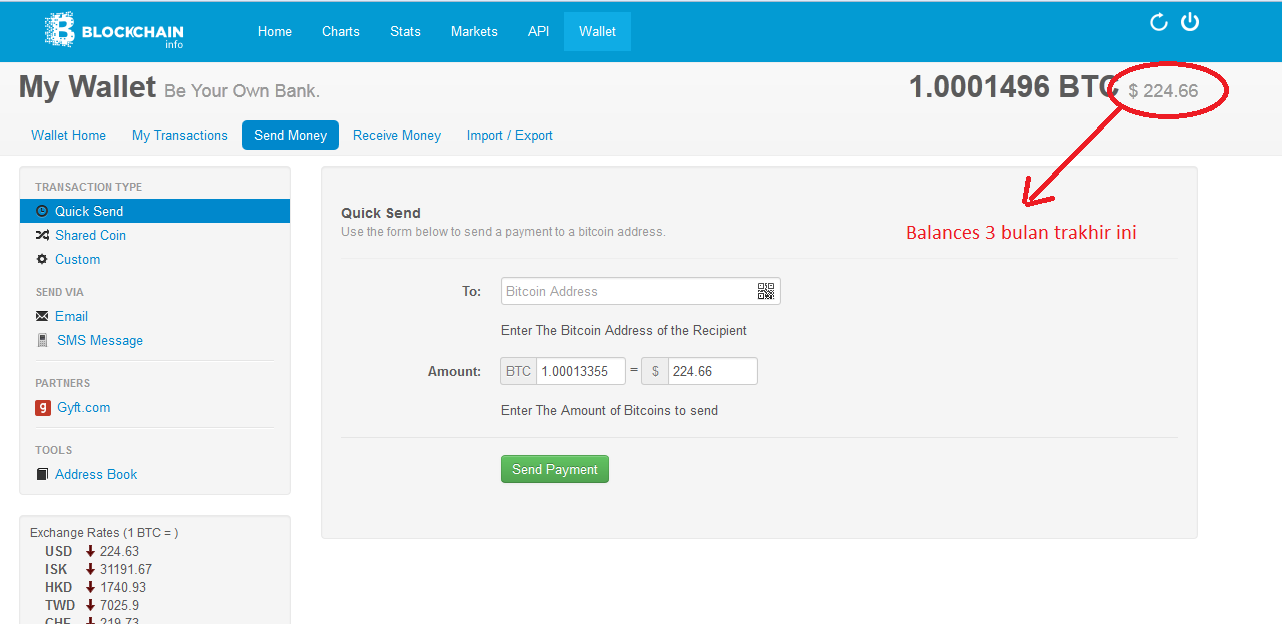Click the HKD rate 1740.93
The width and height of the screenshot is (1282, 624).
123,587
